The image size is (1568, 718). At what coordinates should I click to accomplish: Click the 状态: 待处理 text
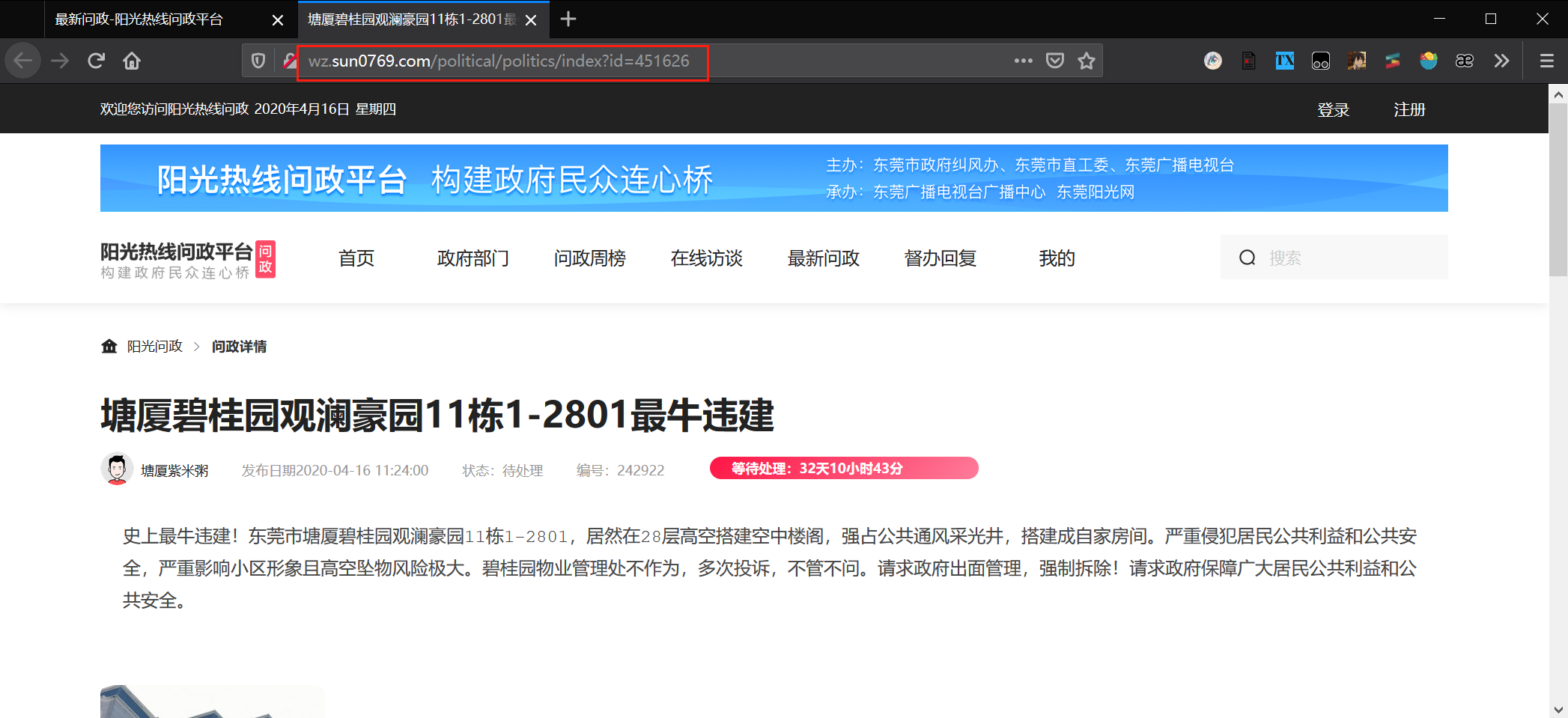tap(502, 470)
